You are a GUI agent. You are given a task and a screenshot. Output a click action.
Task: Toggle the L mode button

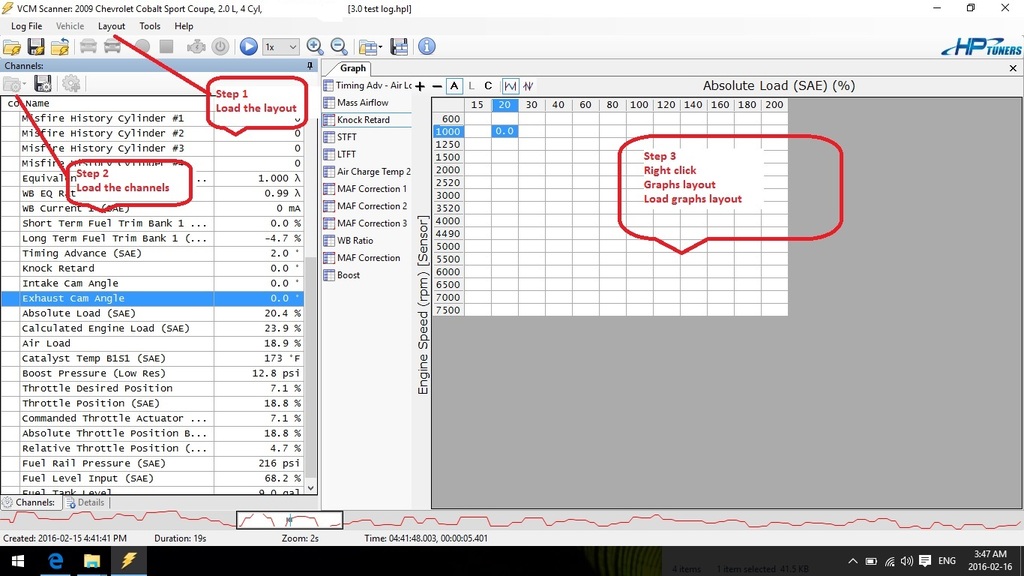pos(472,86)
